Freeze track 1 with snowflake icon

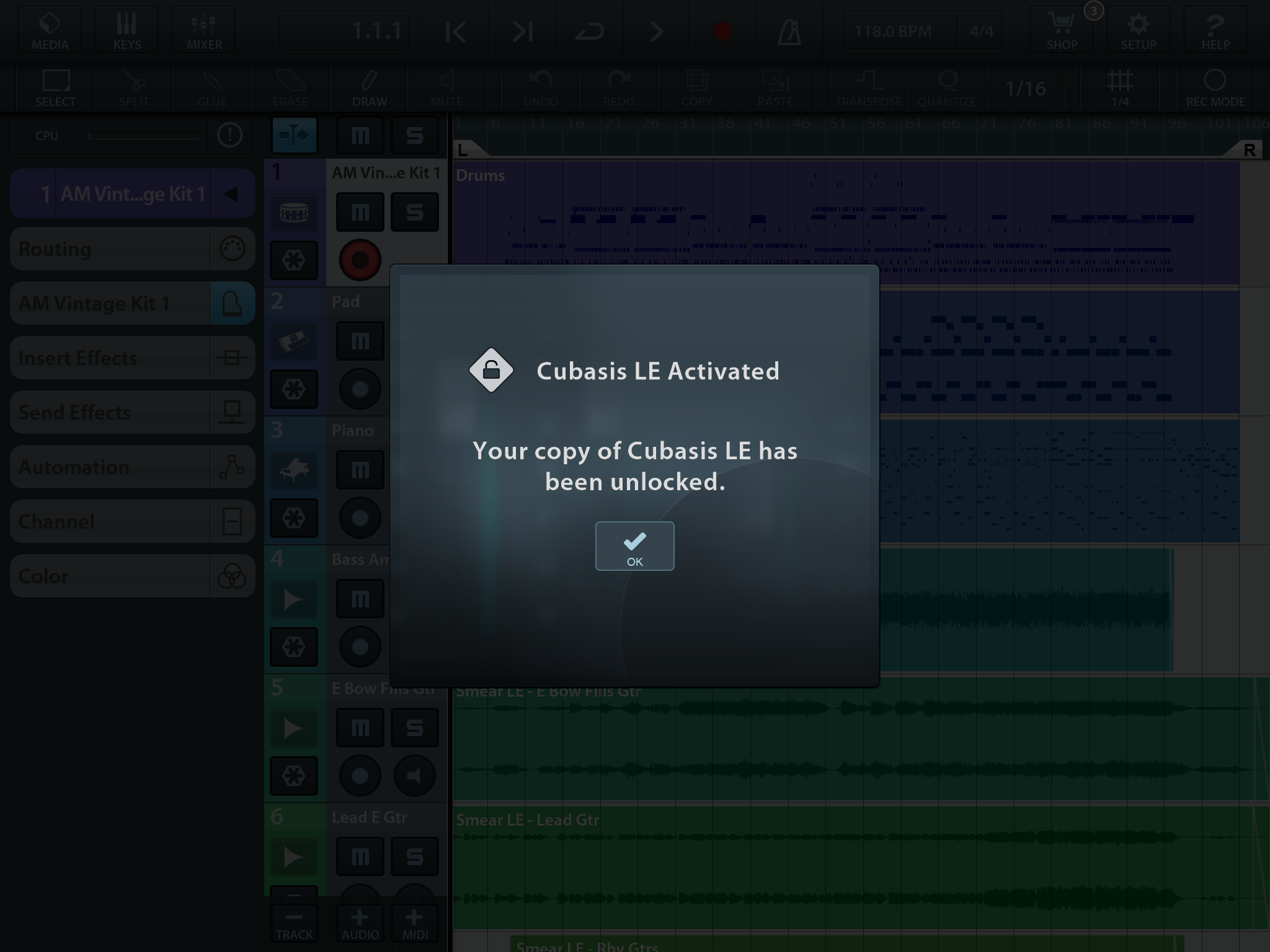(294, 260)
